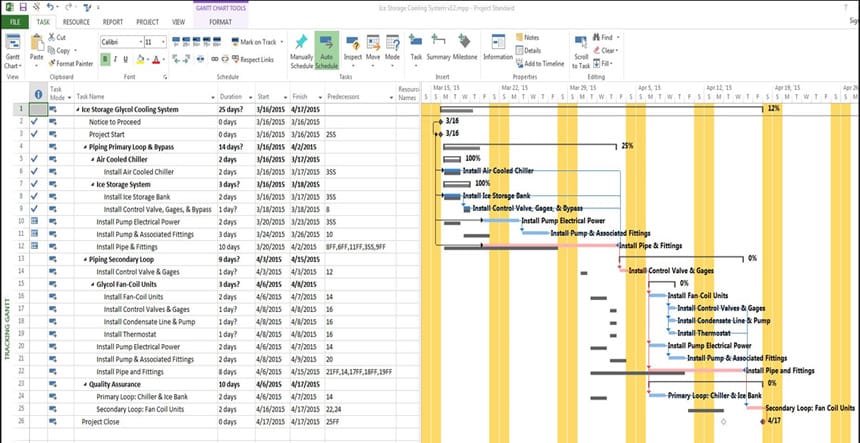Switch to the RESOURCE tab
Screen dimensions: 860x443
pos(76,22)
